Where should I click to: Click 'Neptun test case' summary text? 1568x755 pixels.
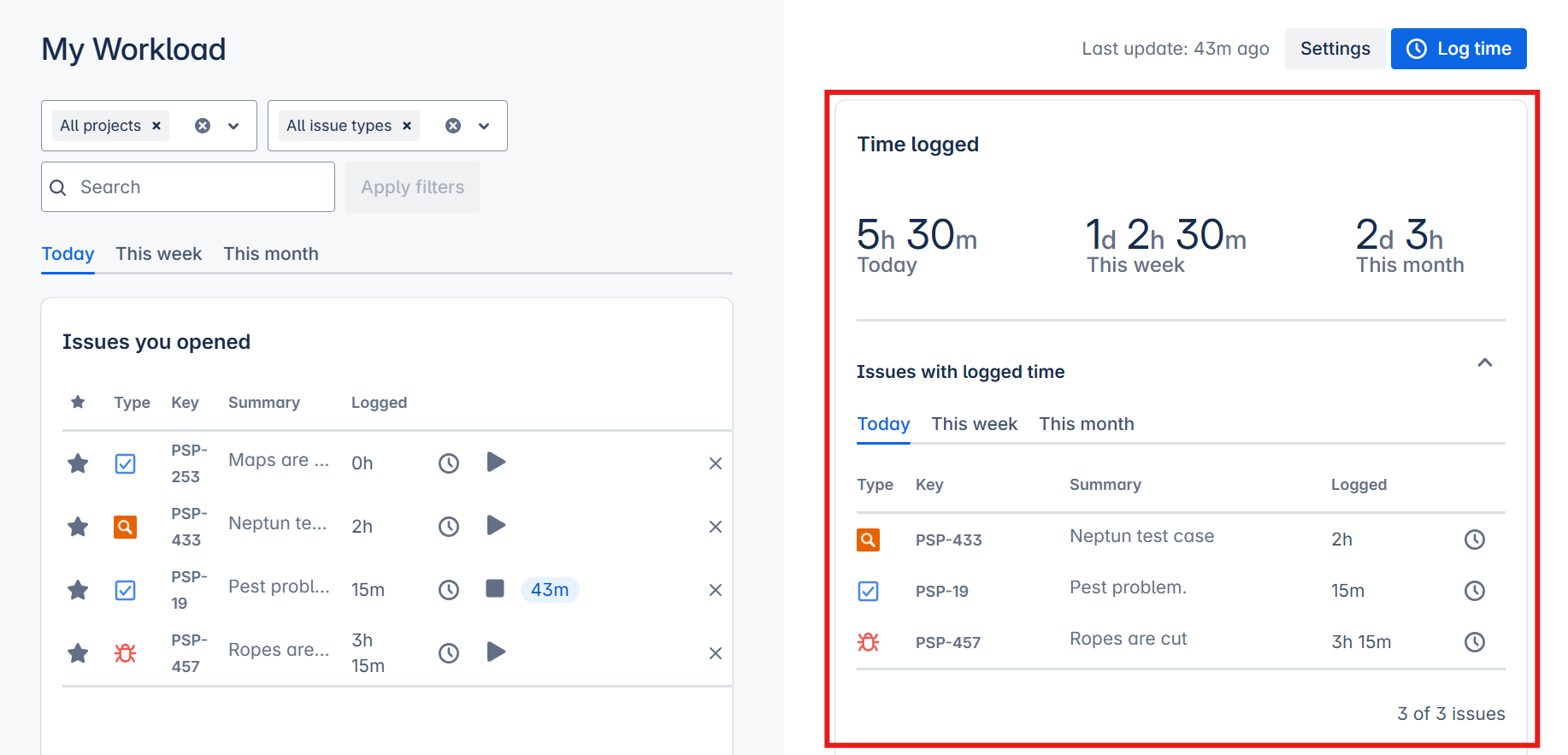[x=1142, y=536]
